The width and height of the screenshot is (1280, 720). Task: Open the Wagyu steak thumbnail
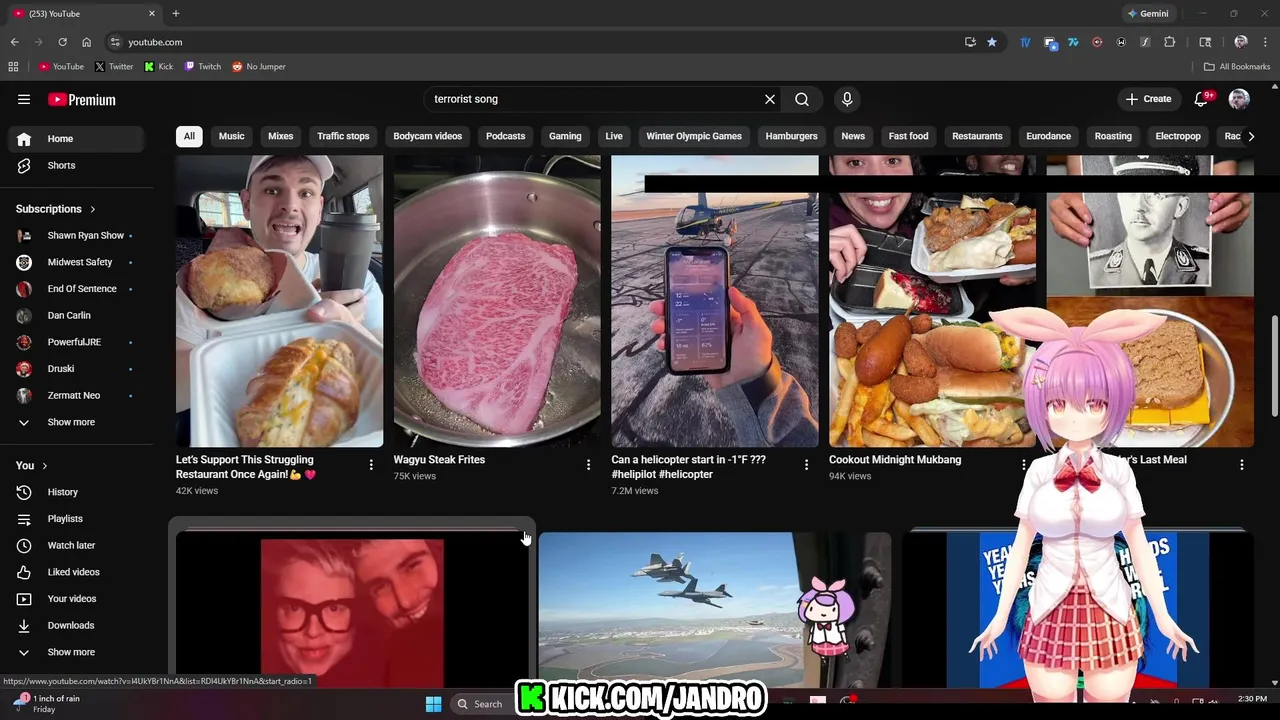(497, 300)
